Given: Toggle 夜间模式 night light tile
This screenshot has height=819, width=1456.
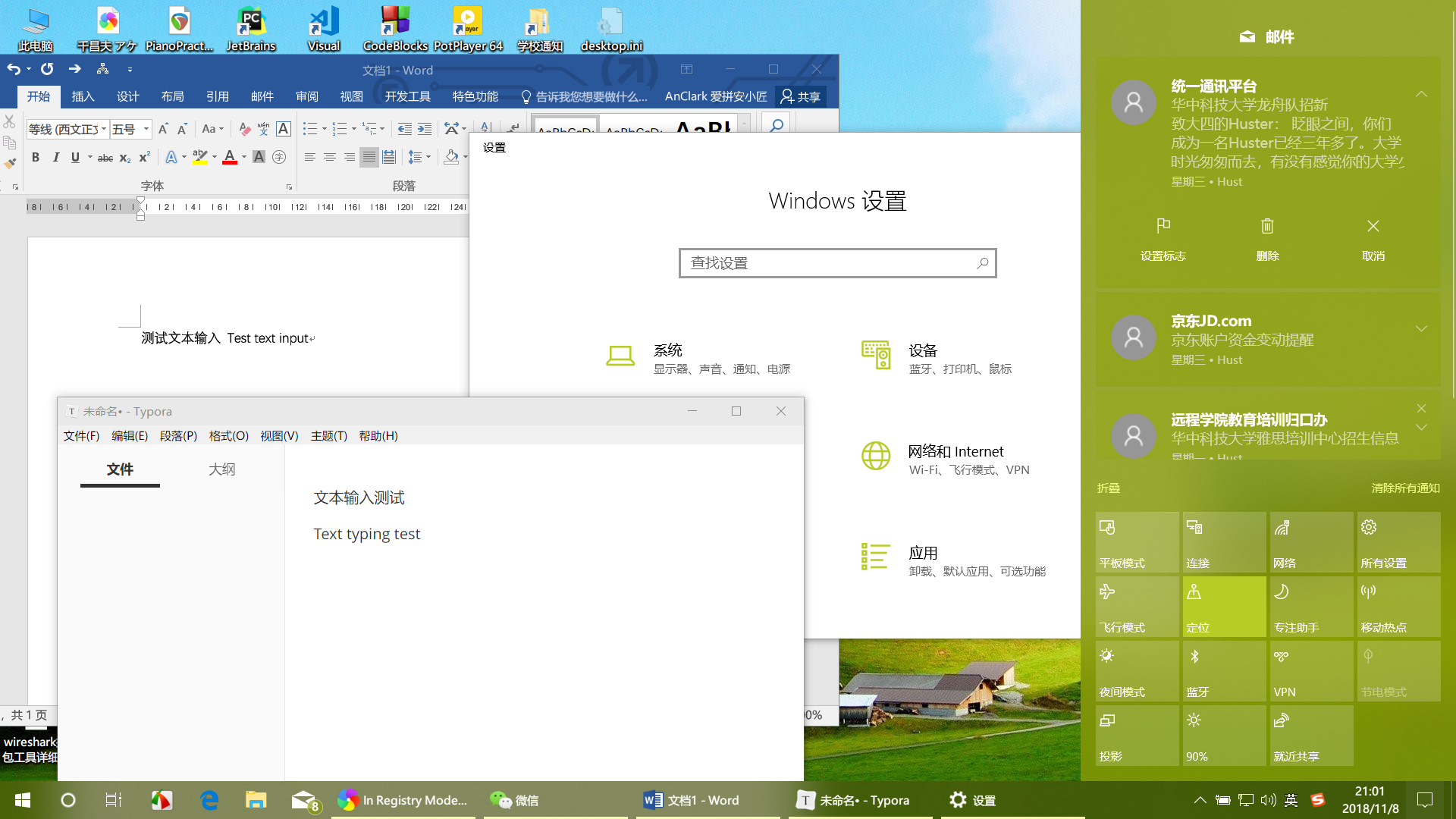Looking at the screenshot, I should [x=1137, y=671].
